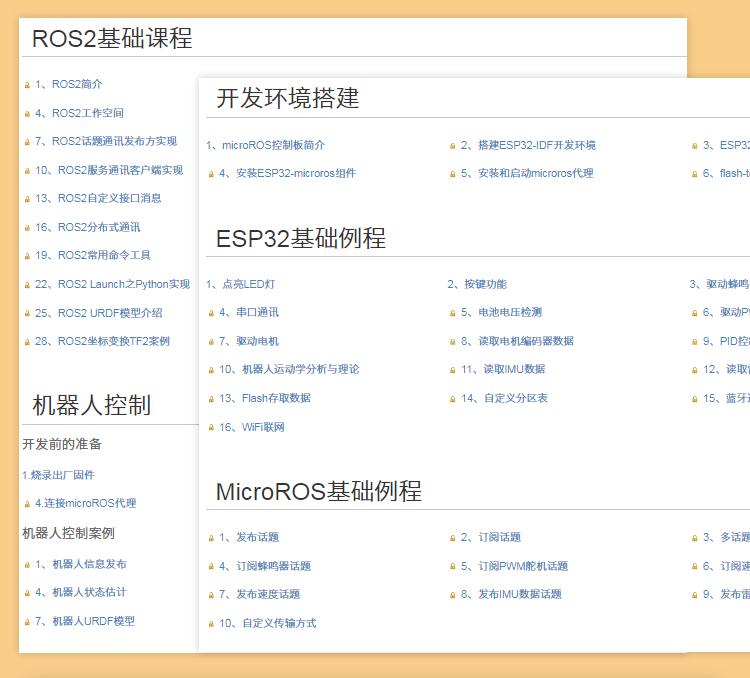
Task: Open '5、订阅PWM舵机话题' example
Action: point(514,566)
